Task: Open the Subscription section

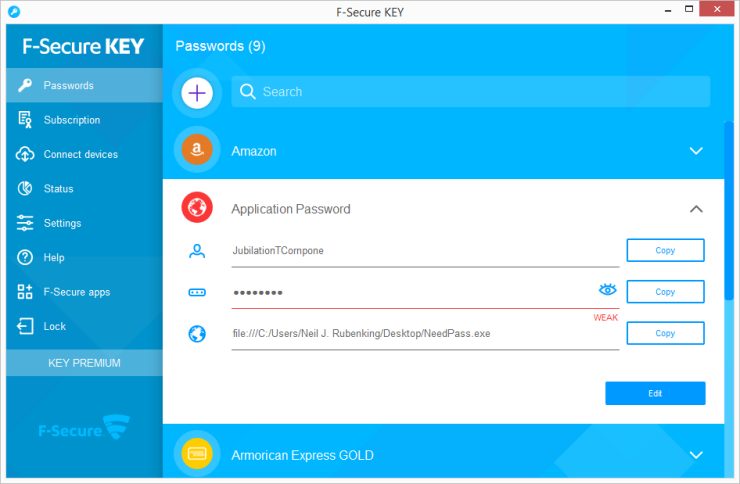Action: click(x=84, y=120)
